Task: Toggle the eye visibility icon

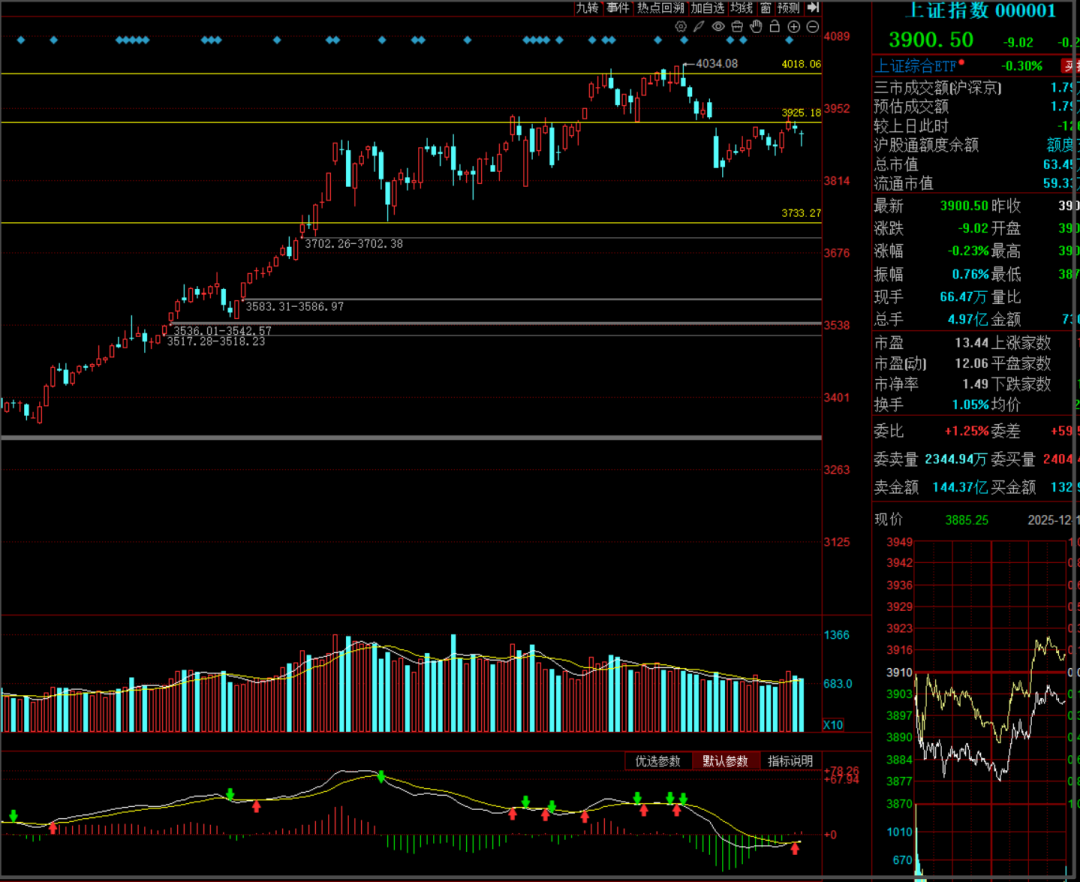Action: (x=718, y=26)
